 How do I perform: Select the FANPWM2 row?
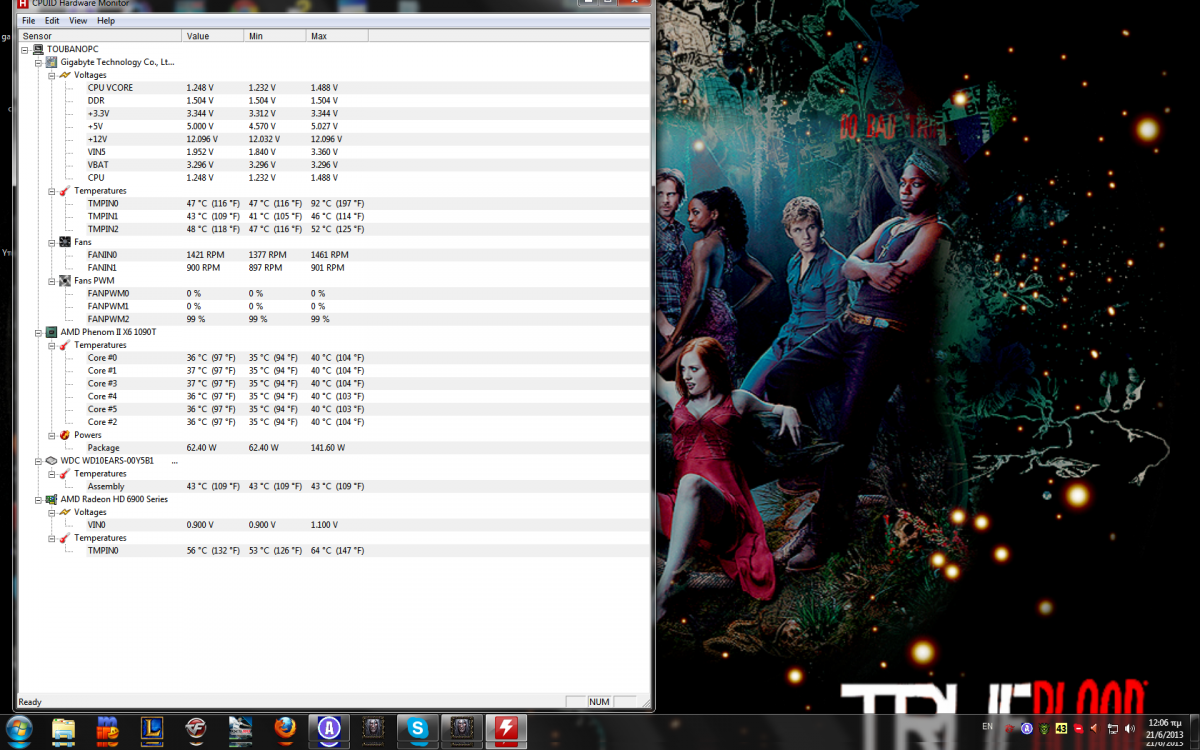(334, 319)
